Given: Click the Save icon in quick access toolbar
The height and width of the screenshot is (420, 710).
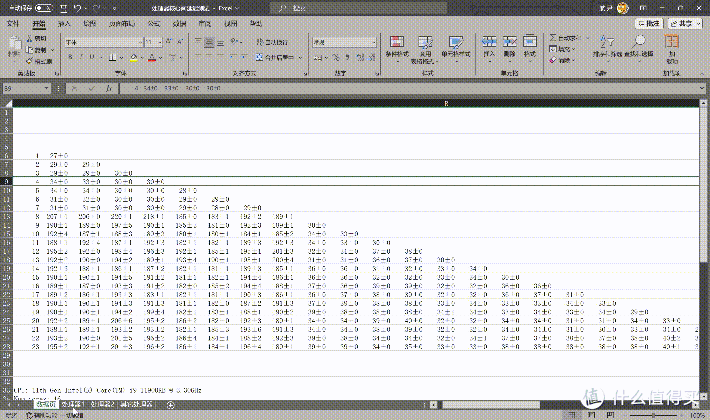Looking at the screenshot, I should pos(64,8).
